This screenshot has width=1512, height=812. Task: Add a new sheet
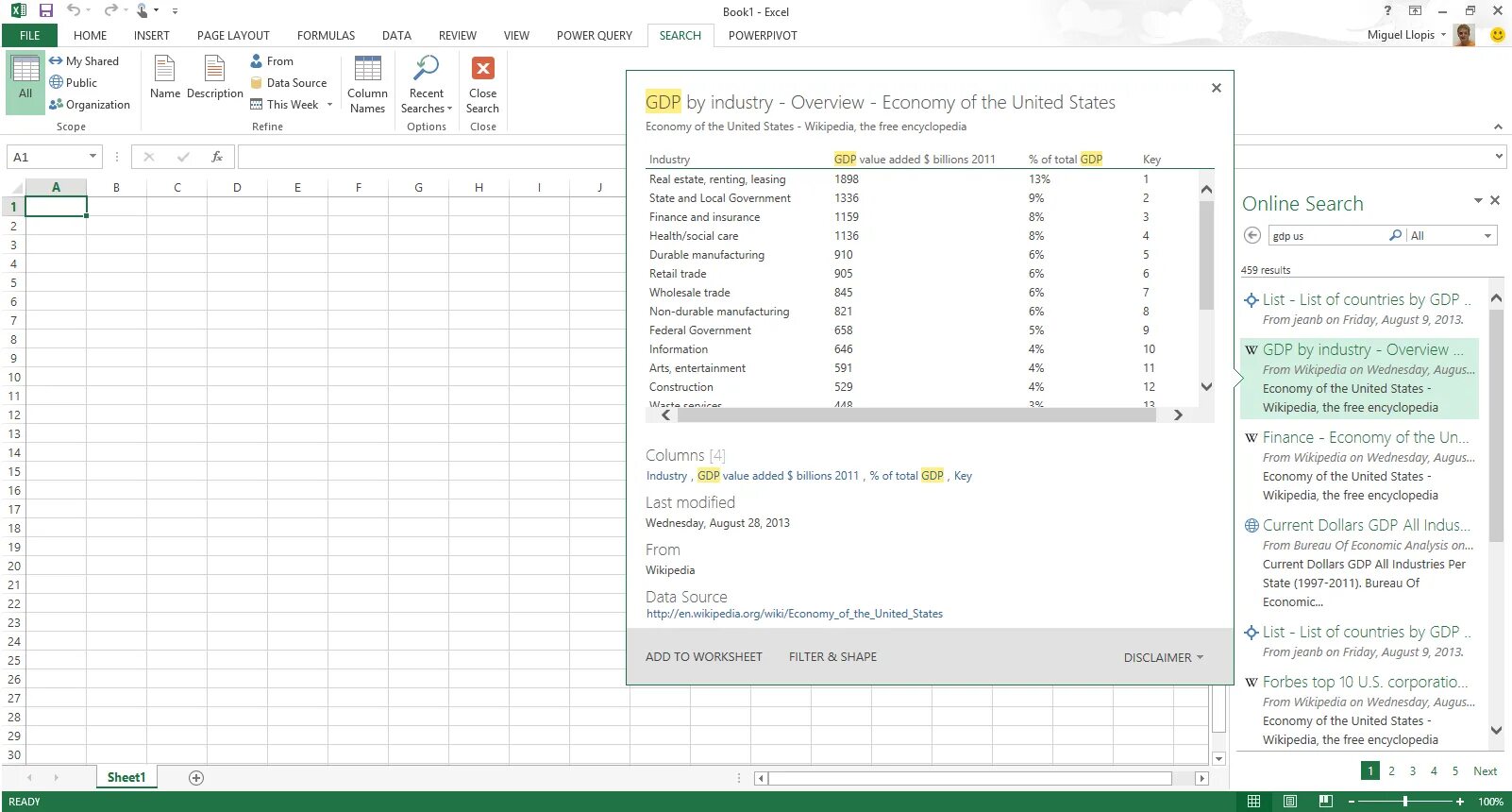(x=196, y=777)
